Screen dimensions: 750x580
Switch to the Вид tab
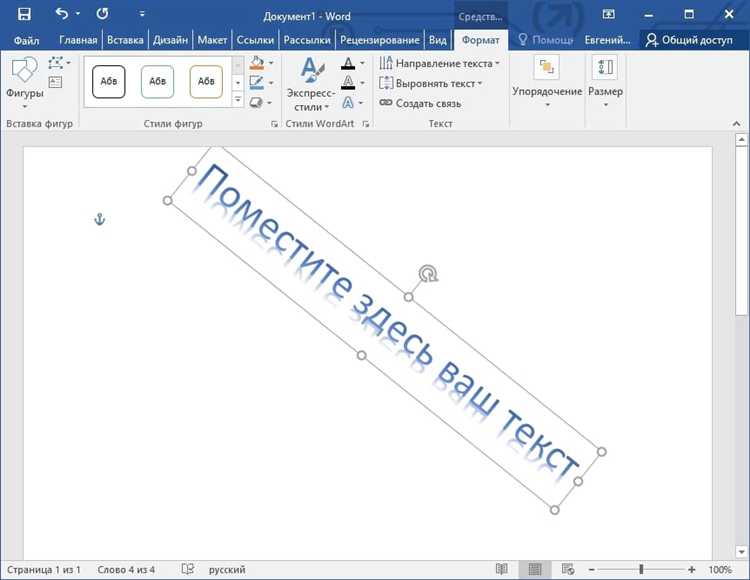coord(437,40)
